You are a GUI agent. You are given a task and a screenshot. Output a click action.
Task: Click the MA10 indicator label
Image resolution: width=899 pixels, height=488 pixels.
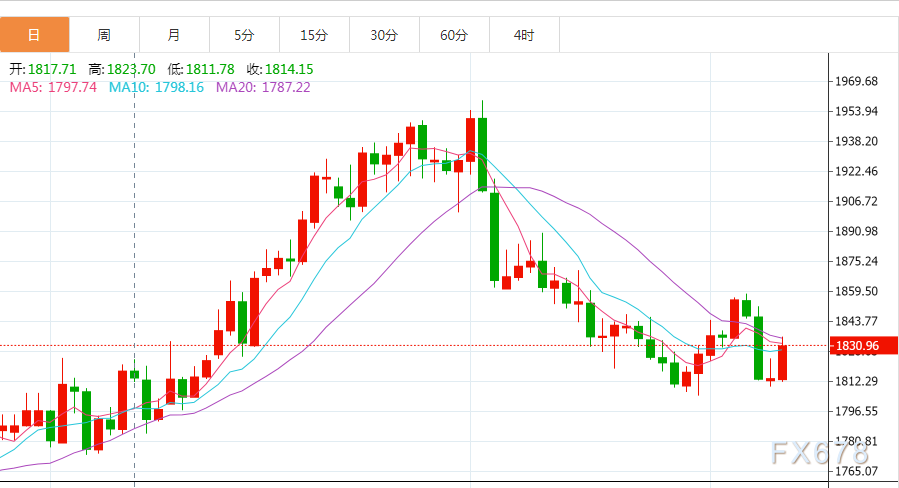click(x=157, y=87)
